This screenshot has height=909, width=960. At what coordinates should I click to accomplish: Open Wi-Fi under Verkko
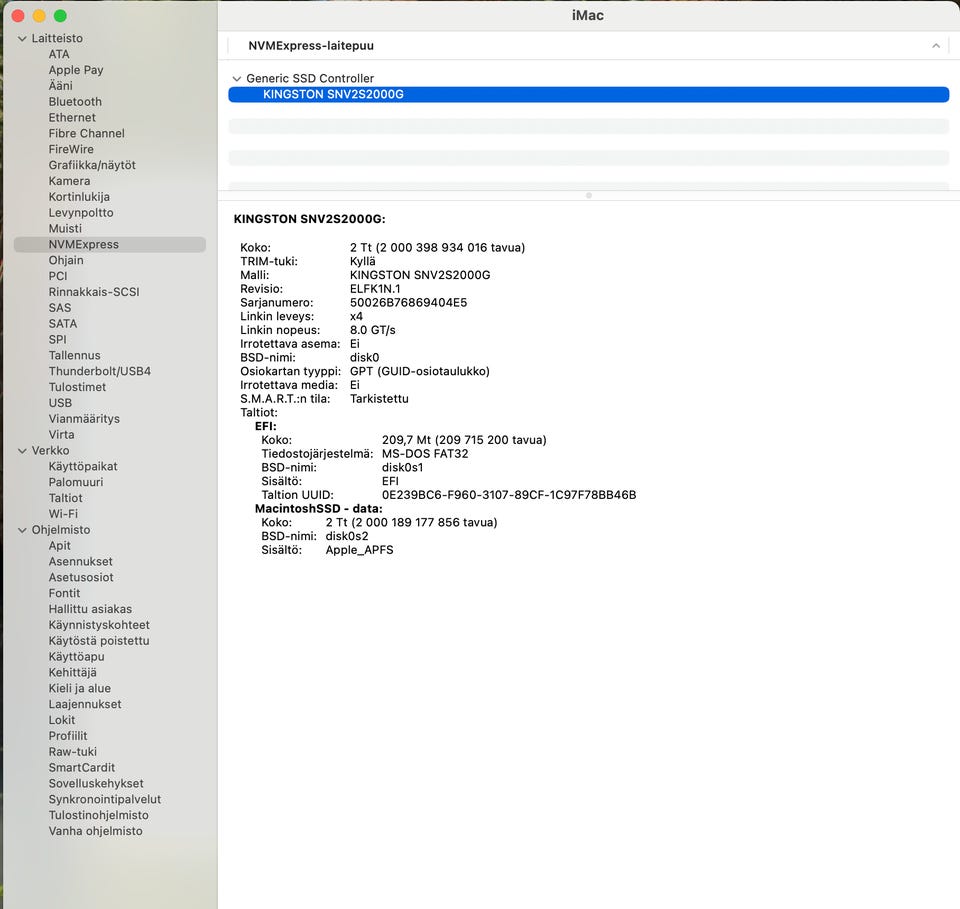pyautogui.click(x=63, y=514)
